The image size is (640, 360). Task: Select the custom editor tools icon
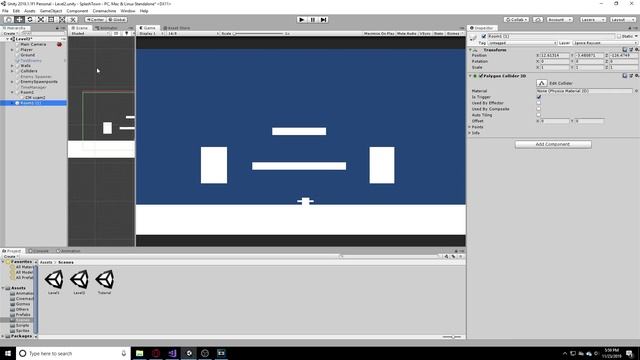click(72, 20)
